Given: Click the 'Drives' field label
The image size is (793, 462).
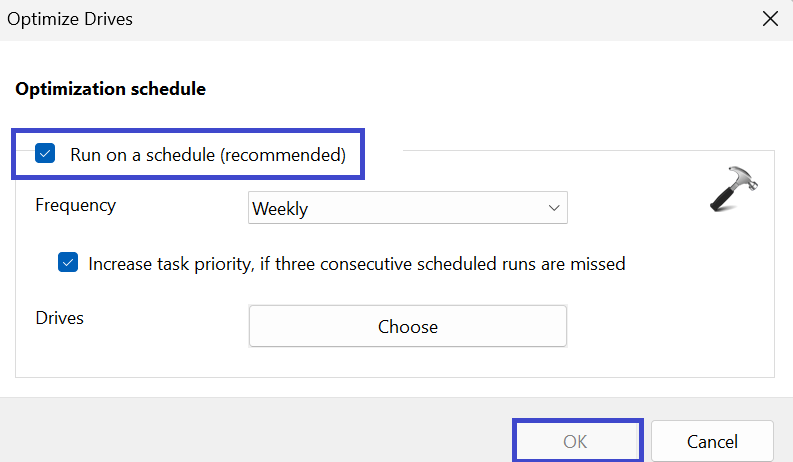Looking at the screenshot, I should pos(59,318).
